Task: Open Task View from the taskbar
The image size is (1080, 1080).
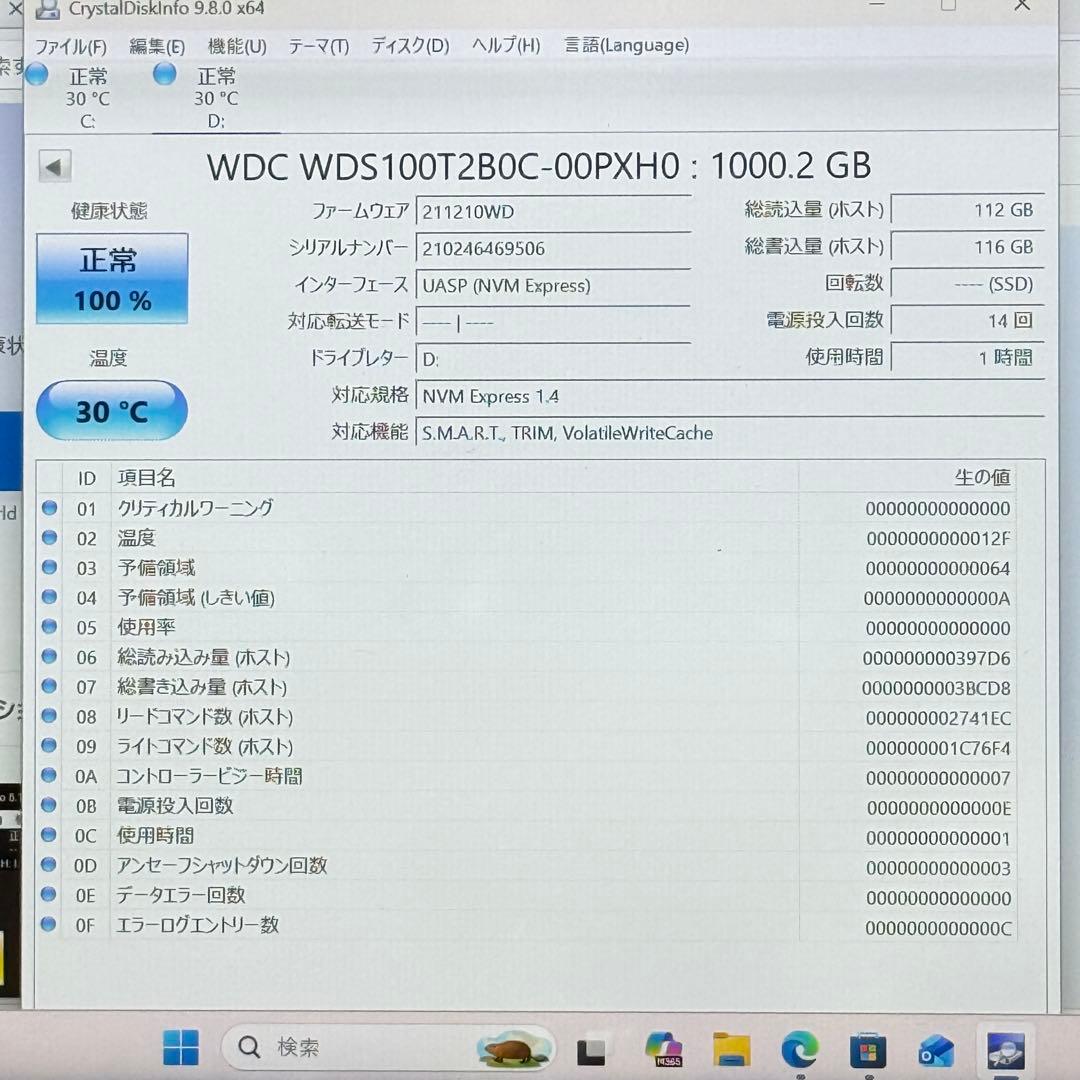Action: 591,1050
